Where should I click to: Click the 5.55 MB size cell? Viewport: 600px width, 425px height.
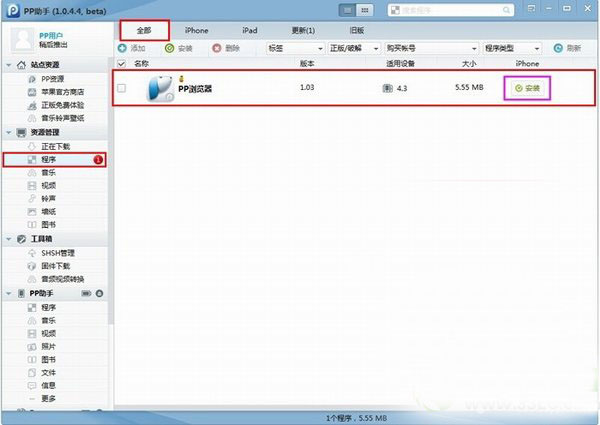[x=469, y=88]
